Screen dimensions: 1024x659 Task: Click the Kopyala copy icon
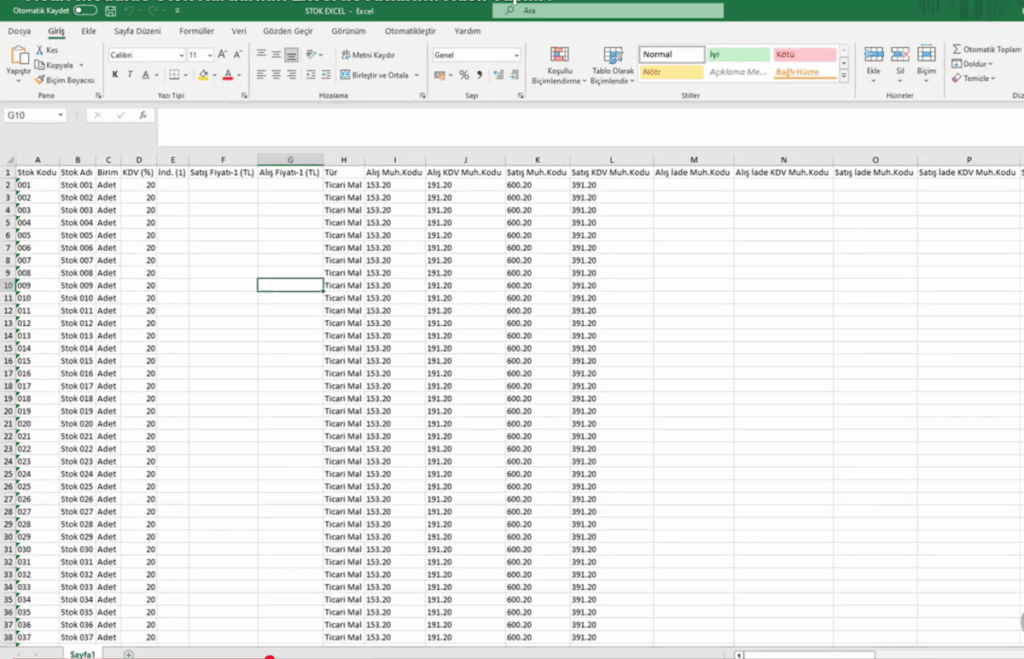(x=40, y=65)
